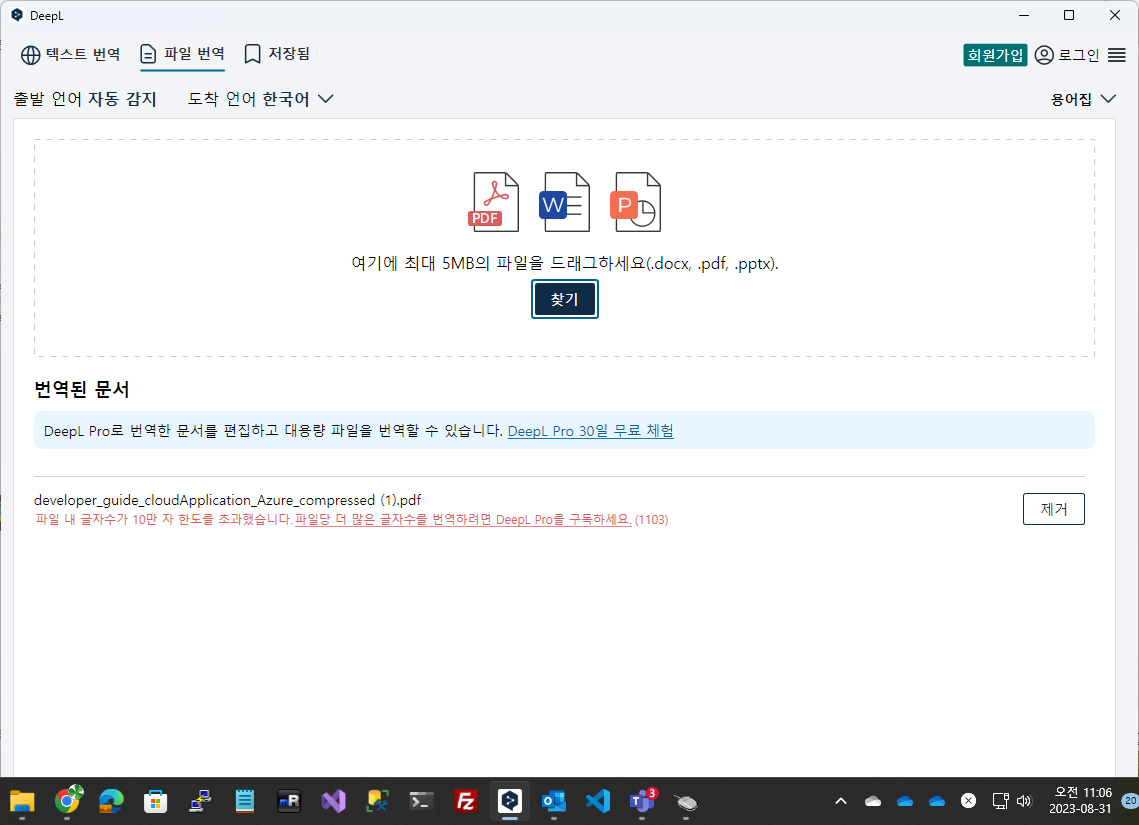
Task: Click the DeepL taskbar icon
Action: tap(510, 801)
